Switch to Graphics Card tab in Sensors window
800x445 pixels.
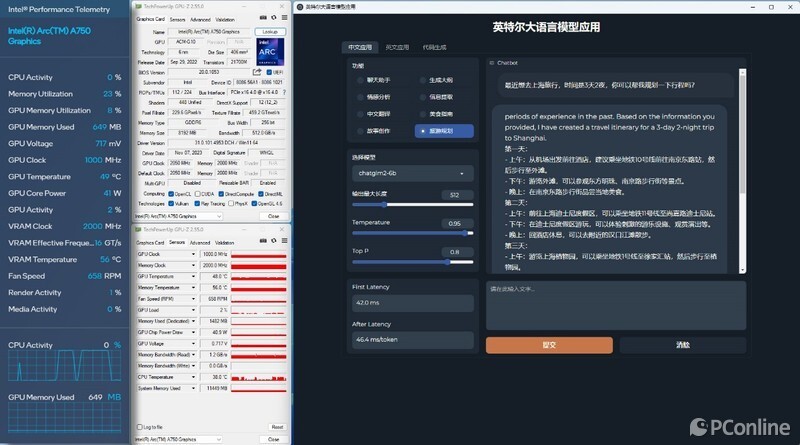tap(150, 243)
